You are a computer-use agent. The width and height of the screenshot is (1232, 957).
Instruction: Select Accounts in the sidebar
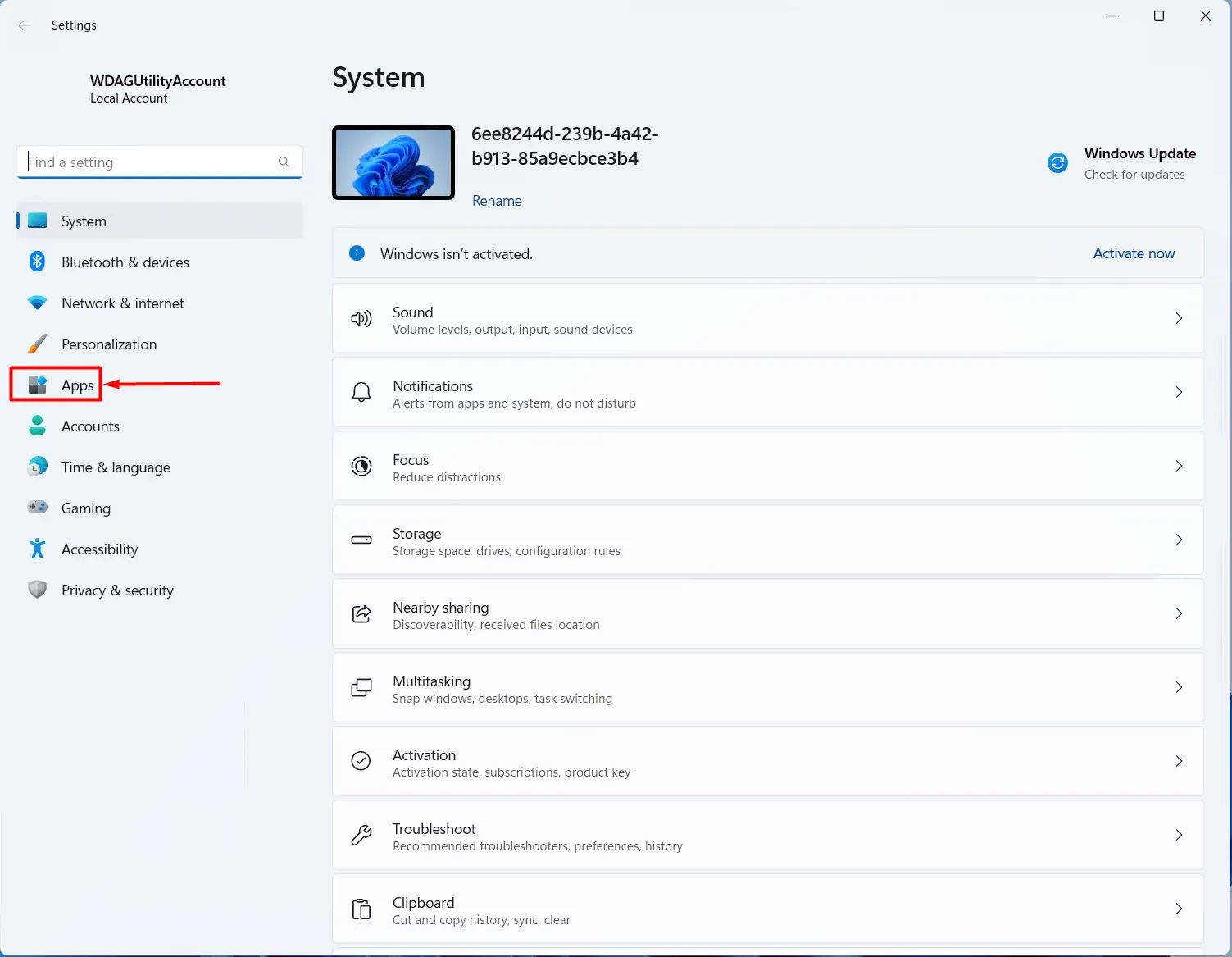pyautogui.click(x=90, y=426)
